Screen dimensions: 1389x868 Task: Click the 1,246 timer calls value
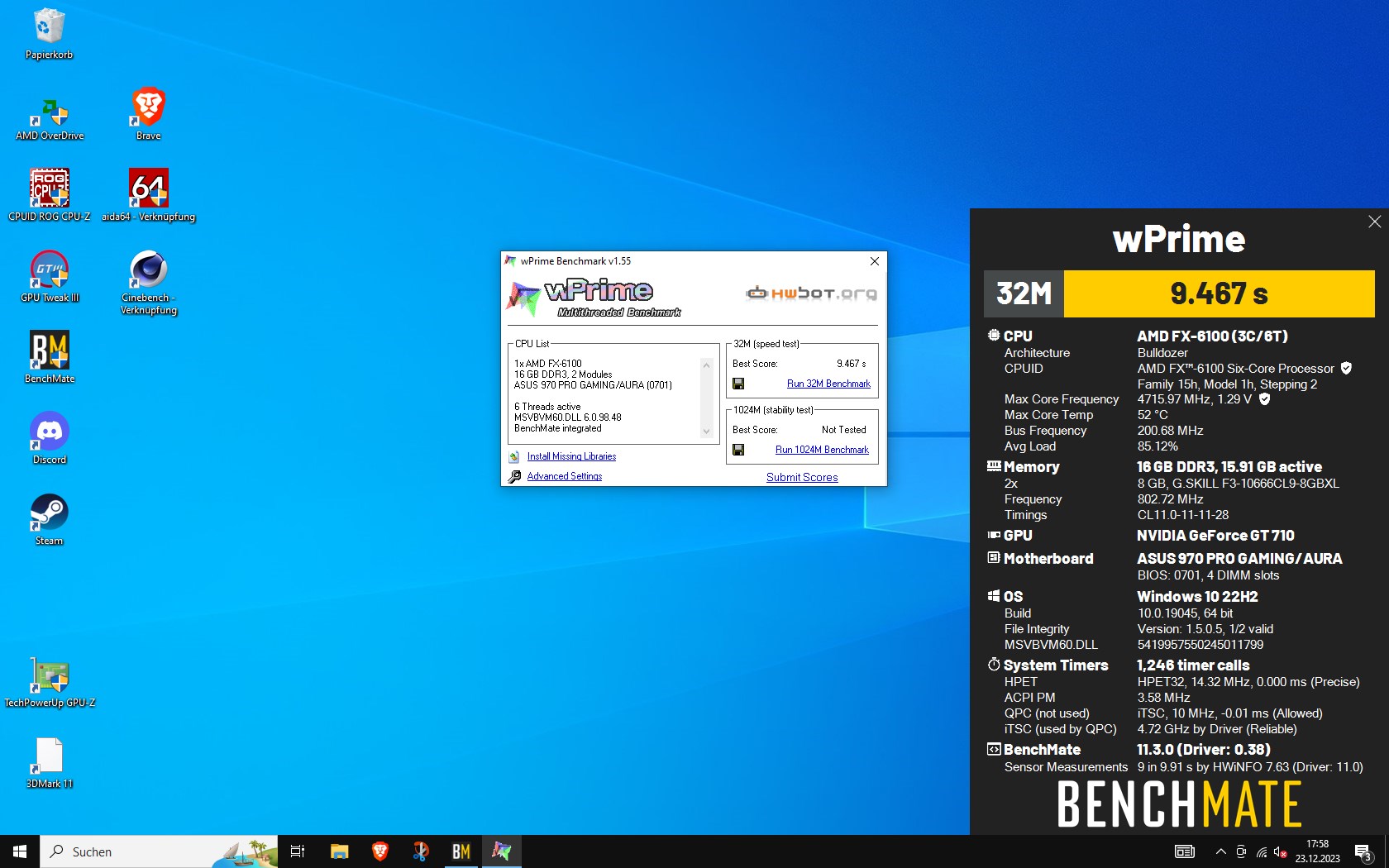(x=1193, y=665)
